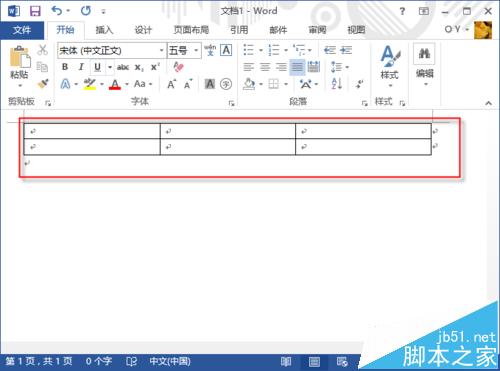Open shading paint bucket color

click(249, 84)
